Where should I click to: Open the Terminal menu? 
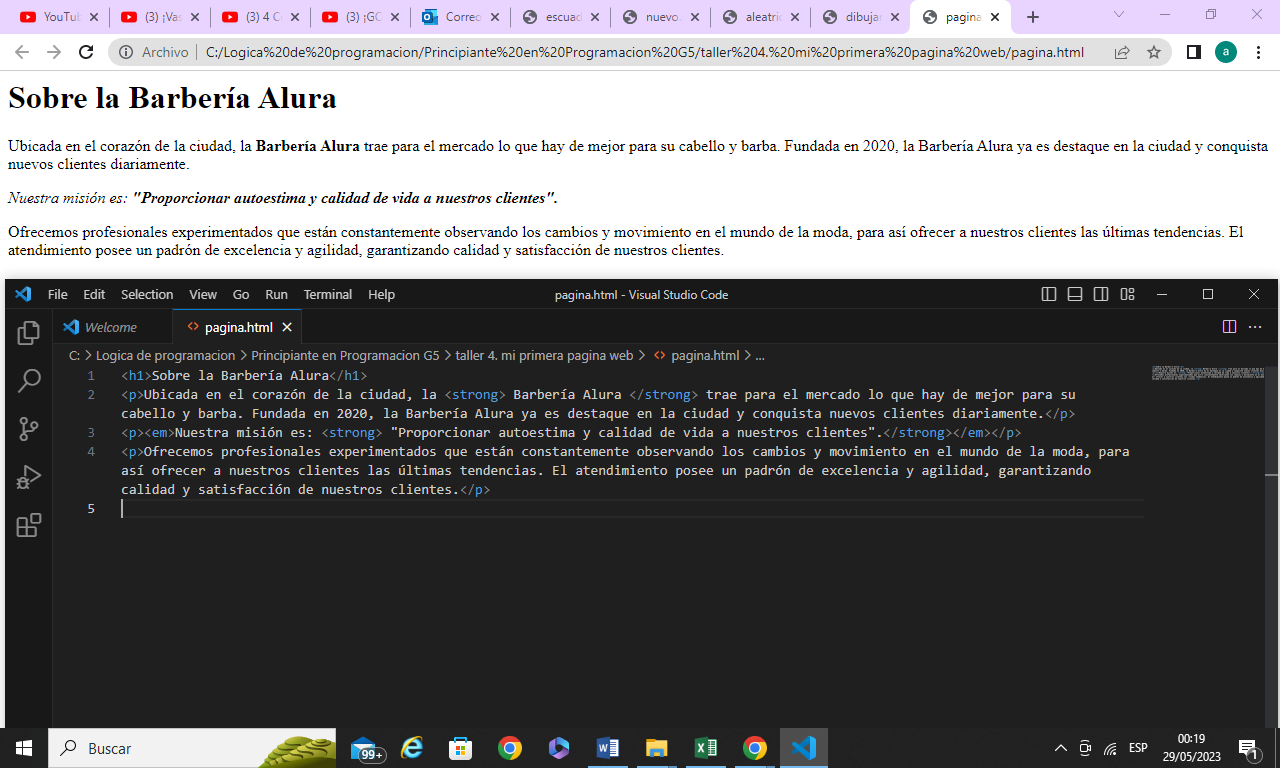pos(328,294)
